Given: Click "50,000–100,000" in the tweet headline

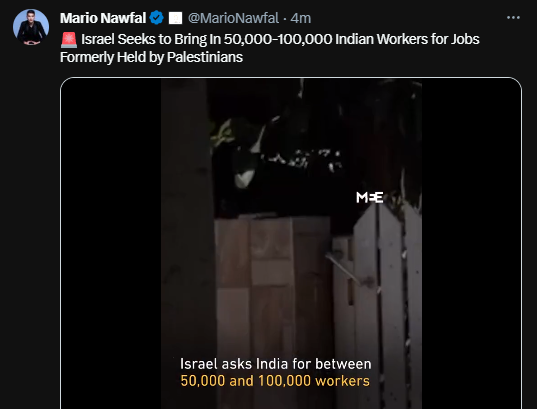Looking at the screenshot, I should click(x=278, y=39).
